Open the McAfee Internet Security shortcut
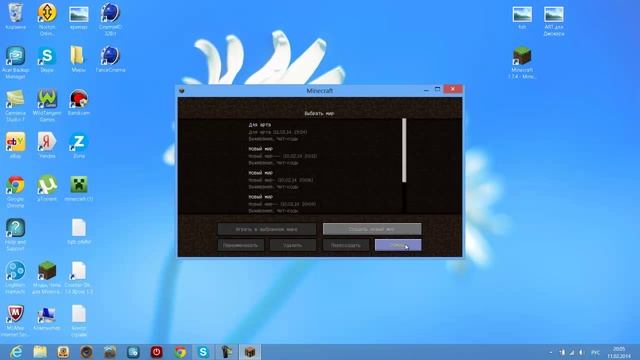 (x=16, y=321)
